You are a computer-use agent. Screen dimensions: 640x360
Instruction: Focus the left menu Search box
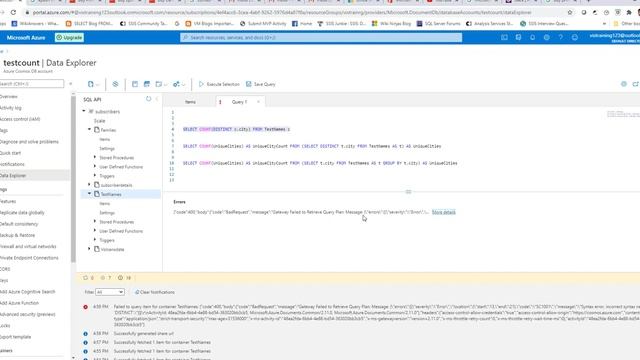coord(32,84)
